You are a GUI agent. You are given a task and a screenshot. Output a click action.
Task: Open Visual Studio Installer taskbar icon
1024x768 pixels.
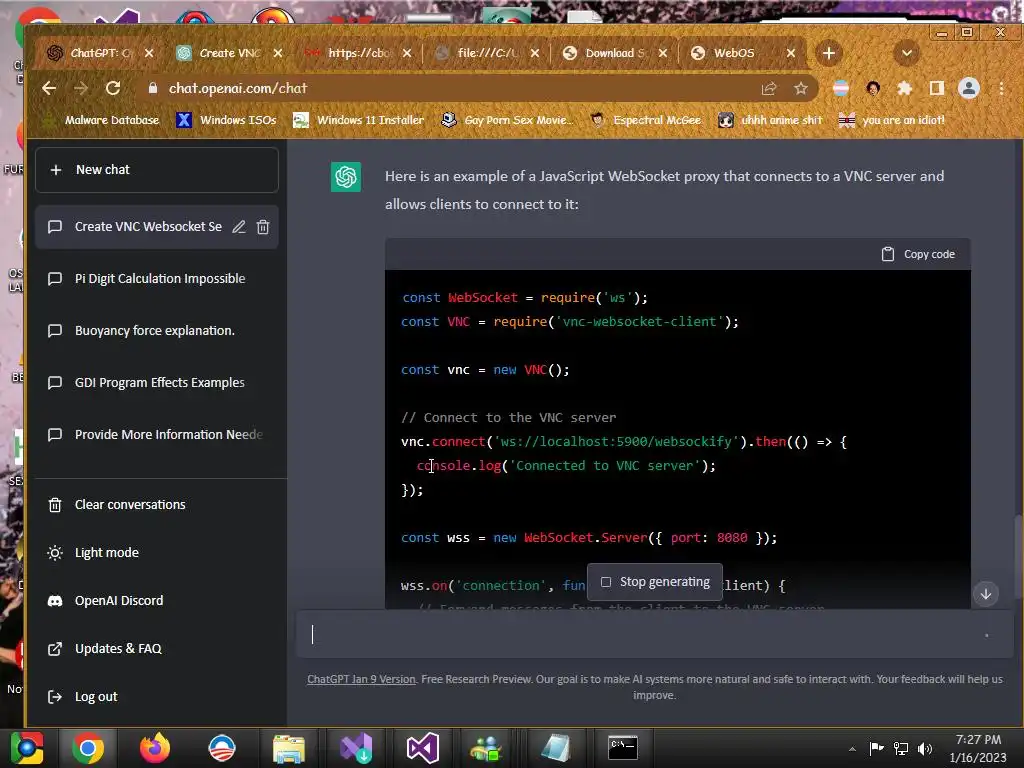click(x=356, y=748)
